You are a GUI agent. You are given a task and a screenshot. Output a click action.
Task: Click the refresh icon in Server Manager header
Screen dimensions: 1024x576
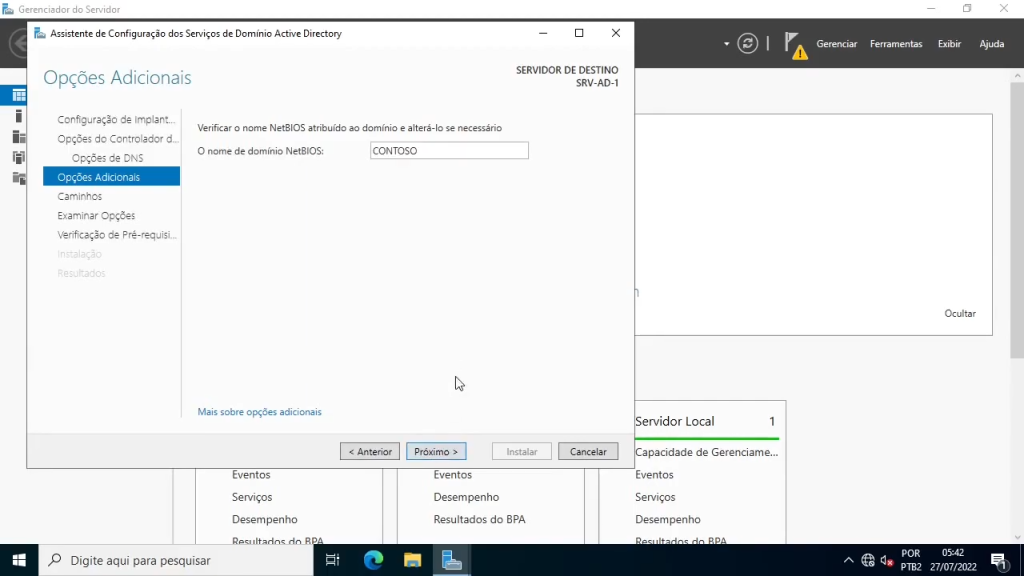747,44
